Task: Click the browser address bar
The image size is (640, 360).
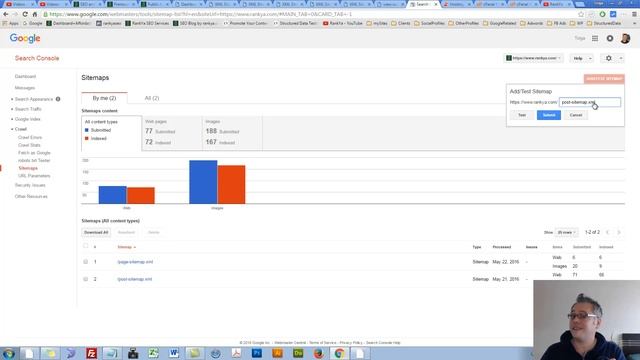Action: [310, 14]
